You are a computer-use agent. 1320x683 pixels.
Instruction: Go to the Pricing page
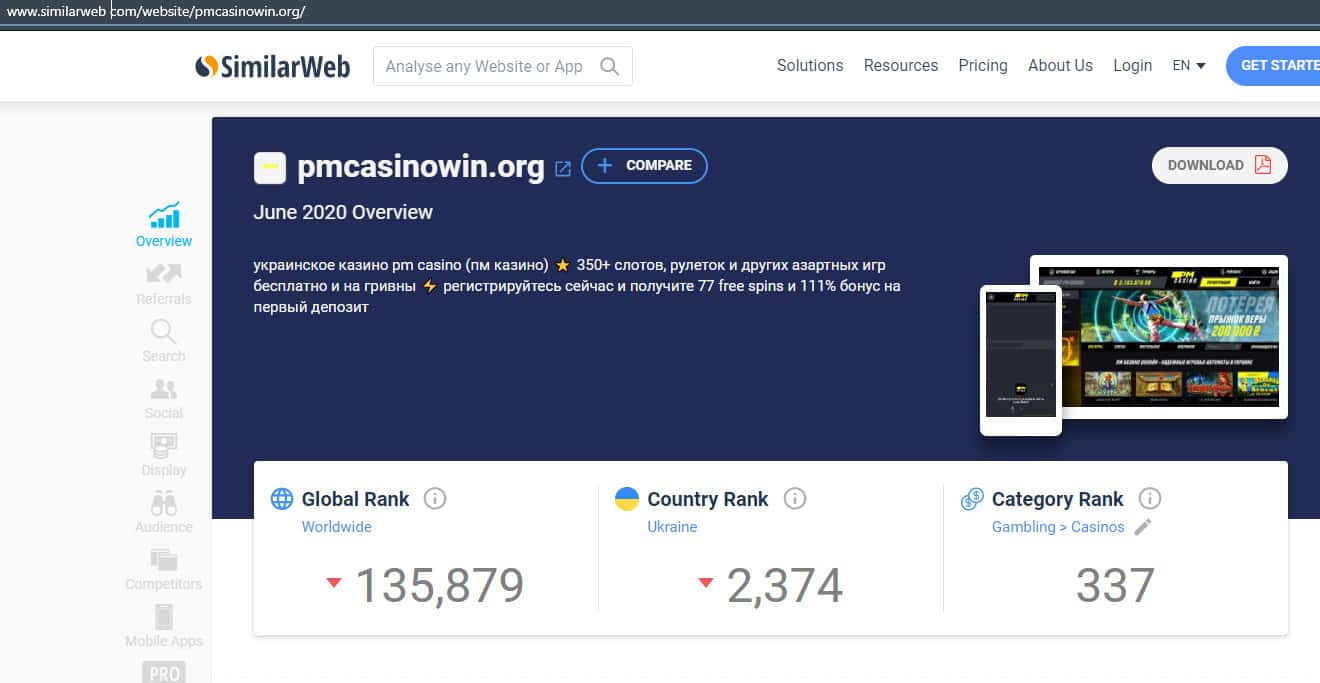click(983, 65)
